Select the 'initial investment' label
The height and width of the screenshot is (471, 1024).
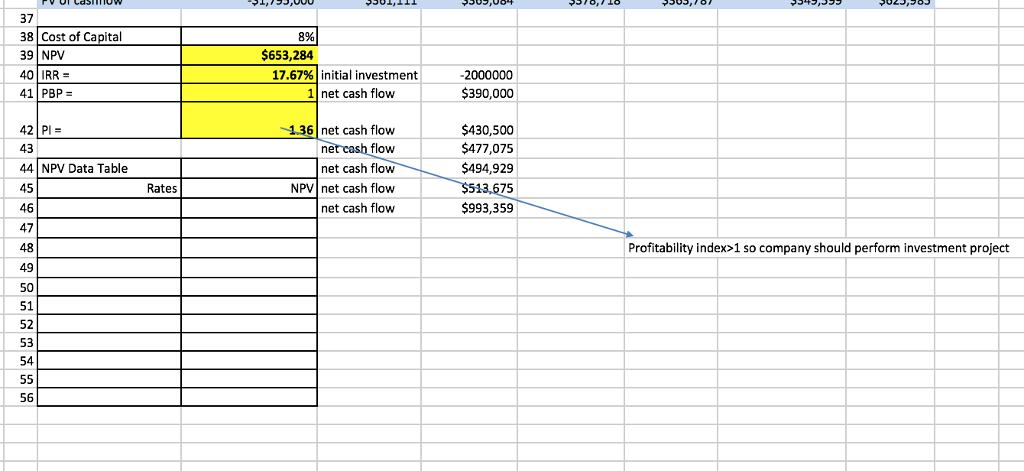[370, 74]
